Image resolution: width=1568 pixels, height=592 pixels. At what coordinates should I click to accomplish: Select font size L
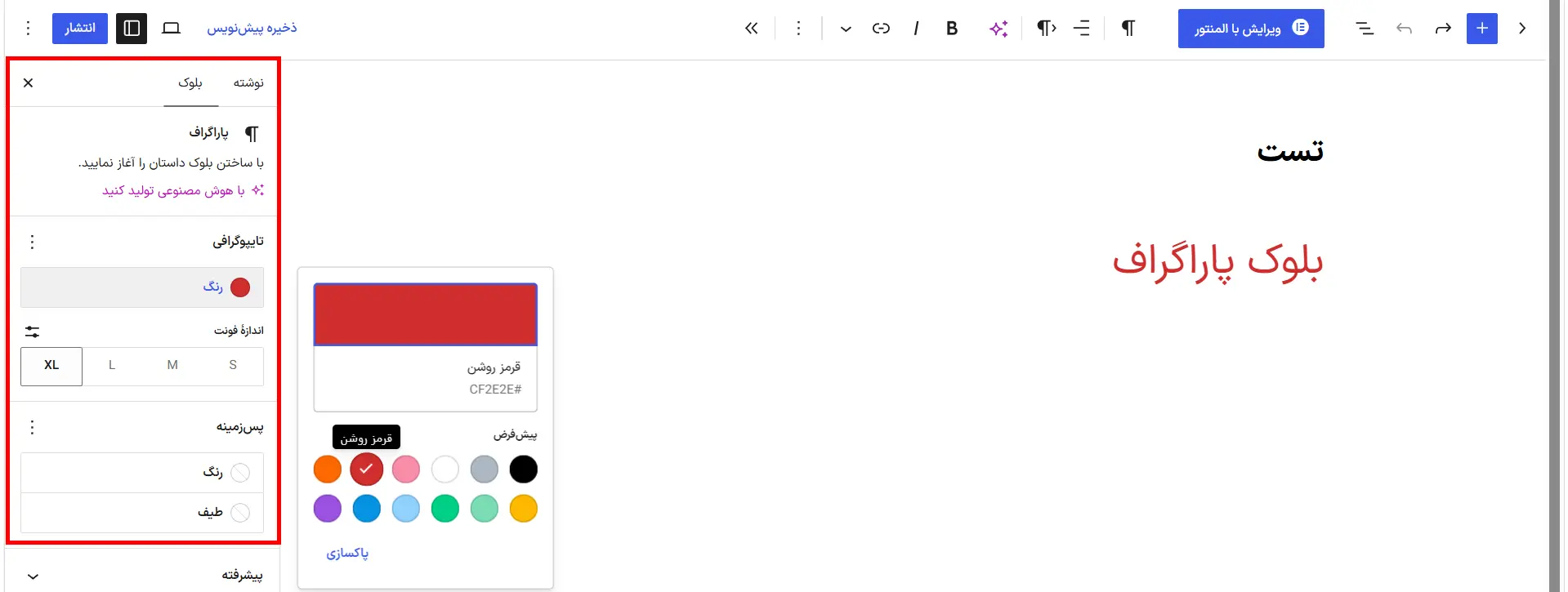tap(112, 366)
